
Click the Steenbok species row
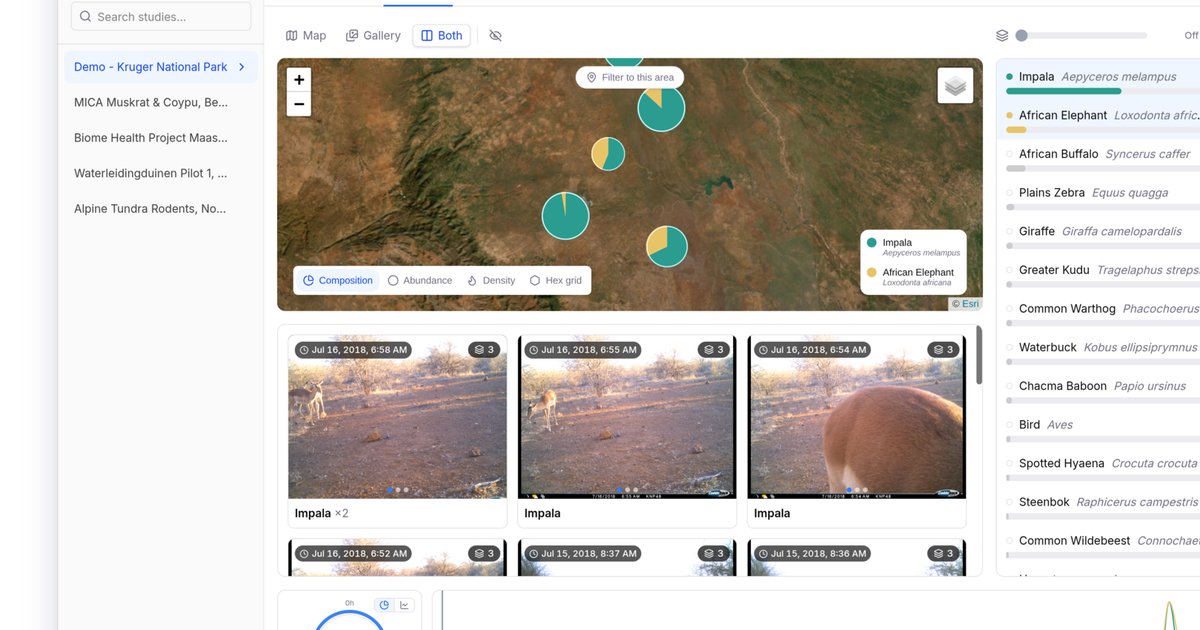point(1100,508)
